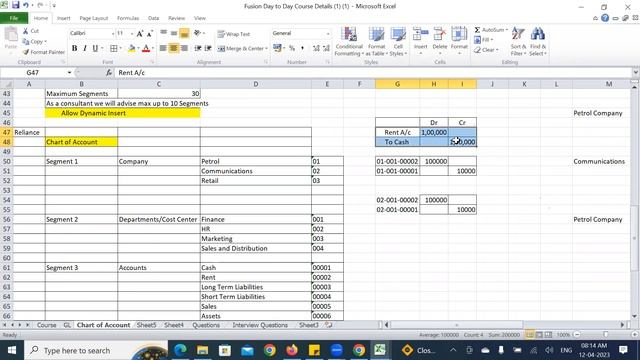640x360 pixels.
Task: Toggle Italic formatting
Action: (x=85, y=48)
